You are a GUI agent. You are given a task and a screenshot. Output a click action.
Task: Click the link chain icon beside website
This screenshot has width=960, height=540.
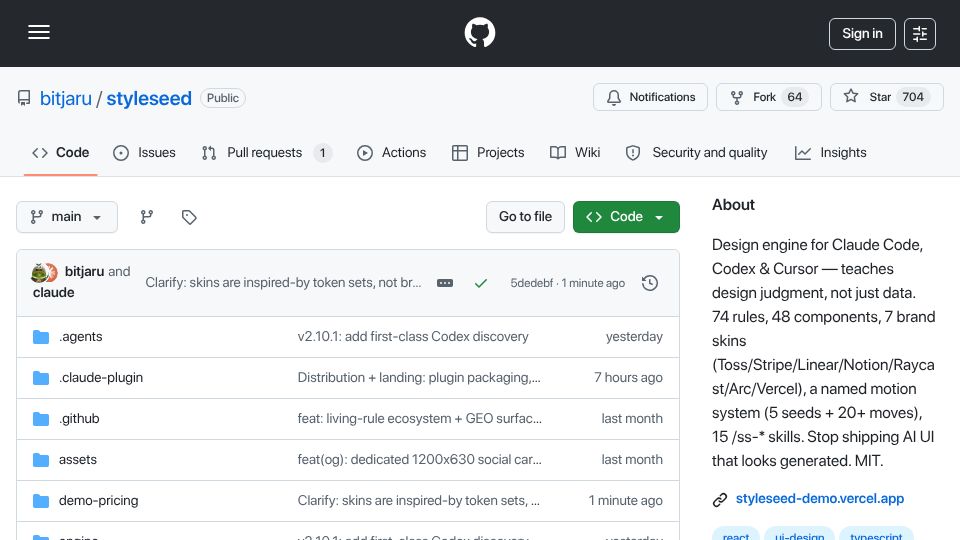720,500
